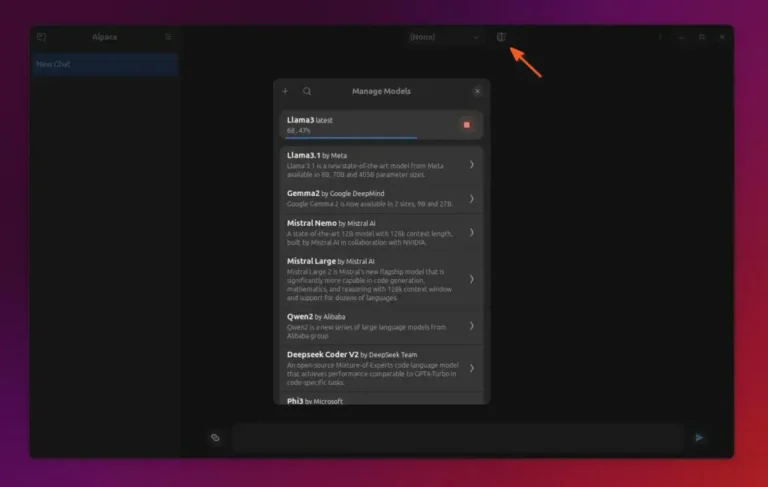Click the plus icon in Manage Models
This screenshot has height=487, width=768.
click(x=285, y=91)
